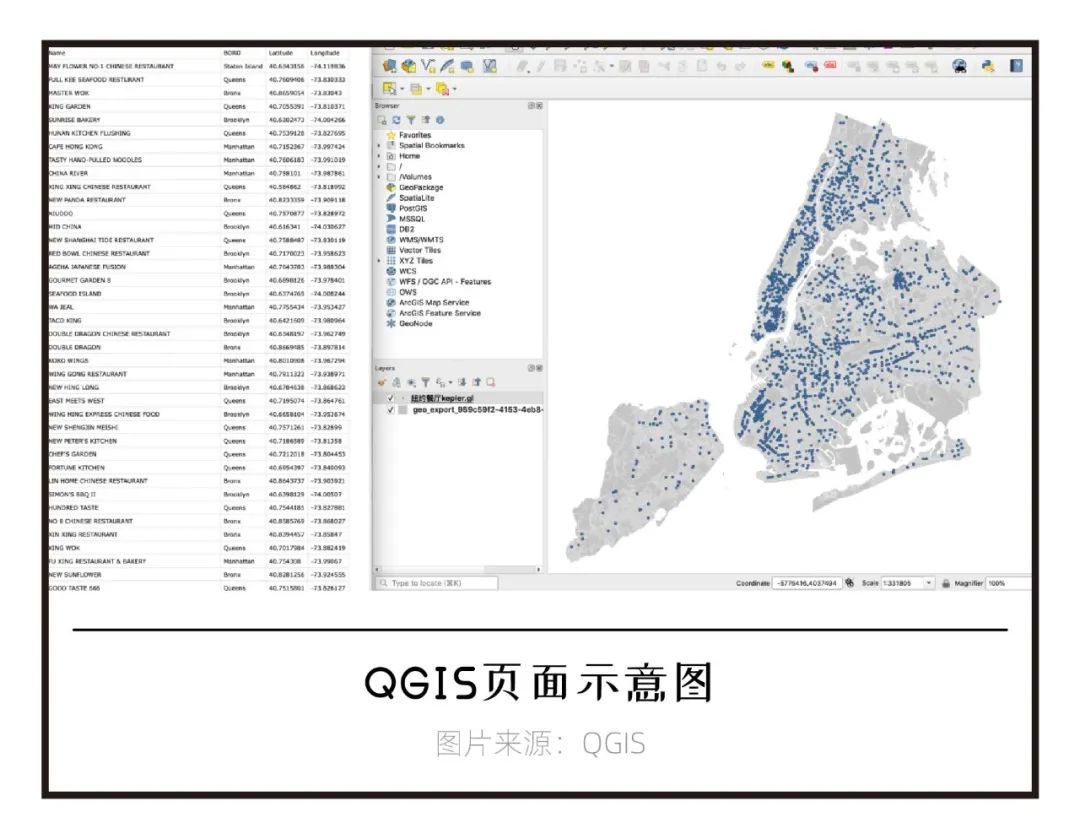Select GeoPackage in the Browser tree
The width and height of the screenshot is (1080, 839).
point(415,187)
